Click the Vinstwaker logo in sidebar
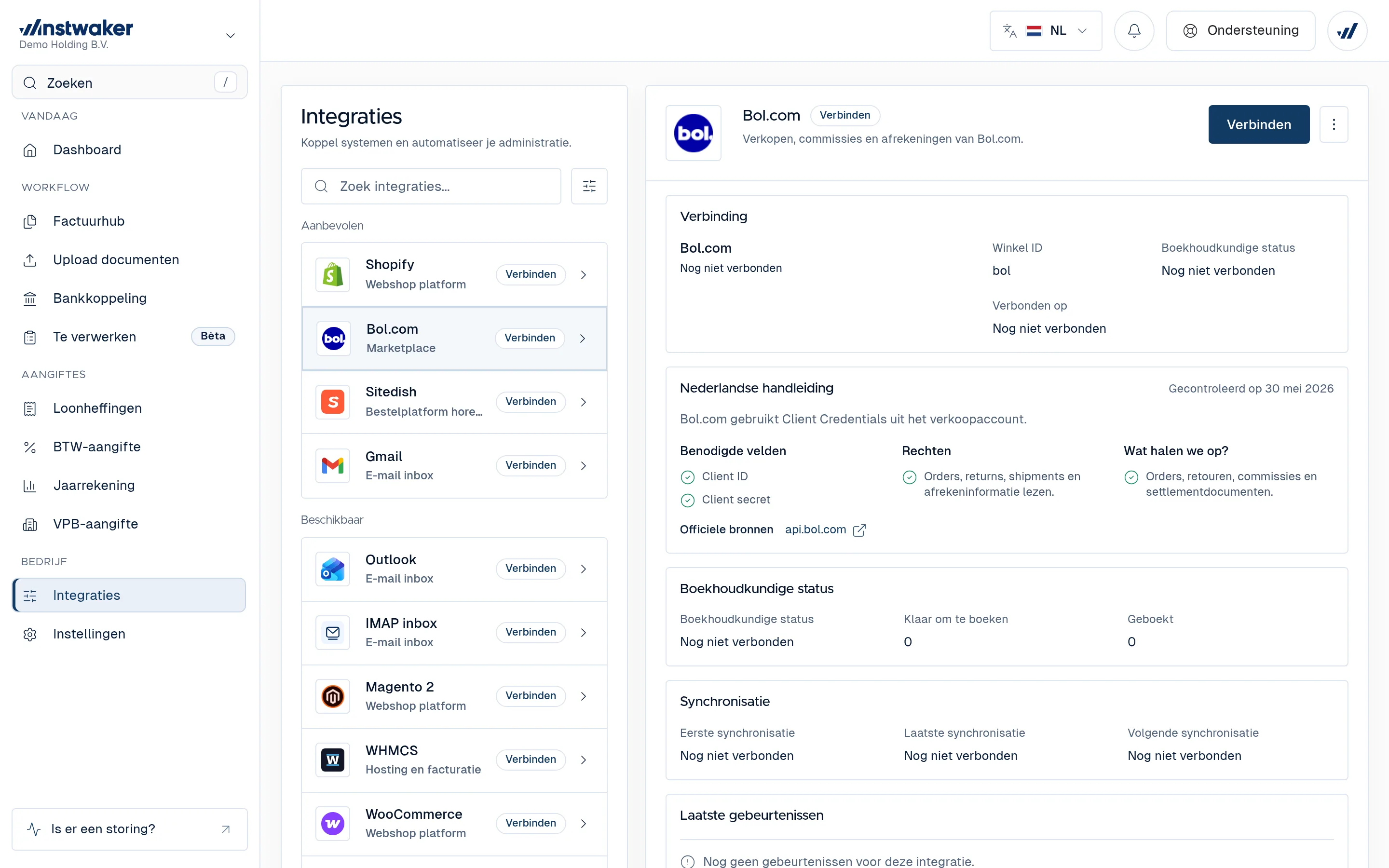This screenshot has width=1389, height=868. [x=76, y=27]
